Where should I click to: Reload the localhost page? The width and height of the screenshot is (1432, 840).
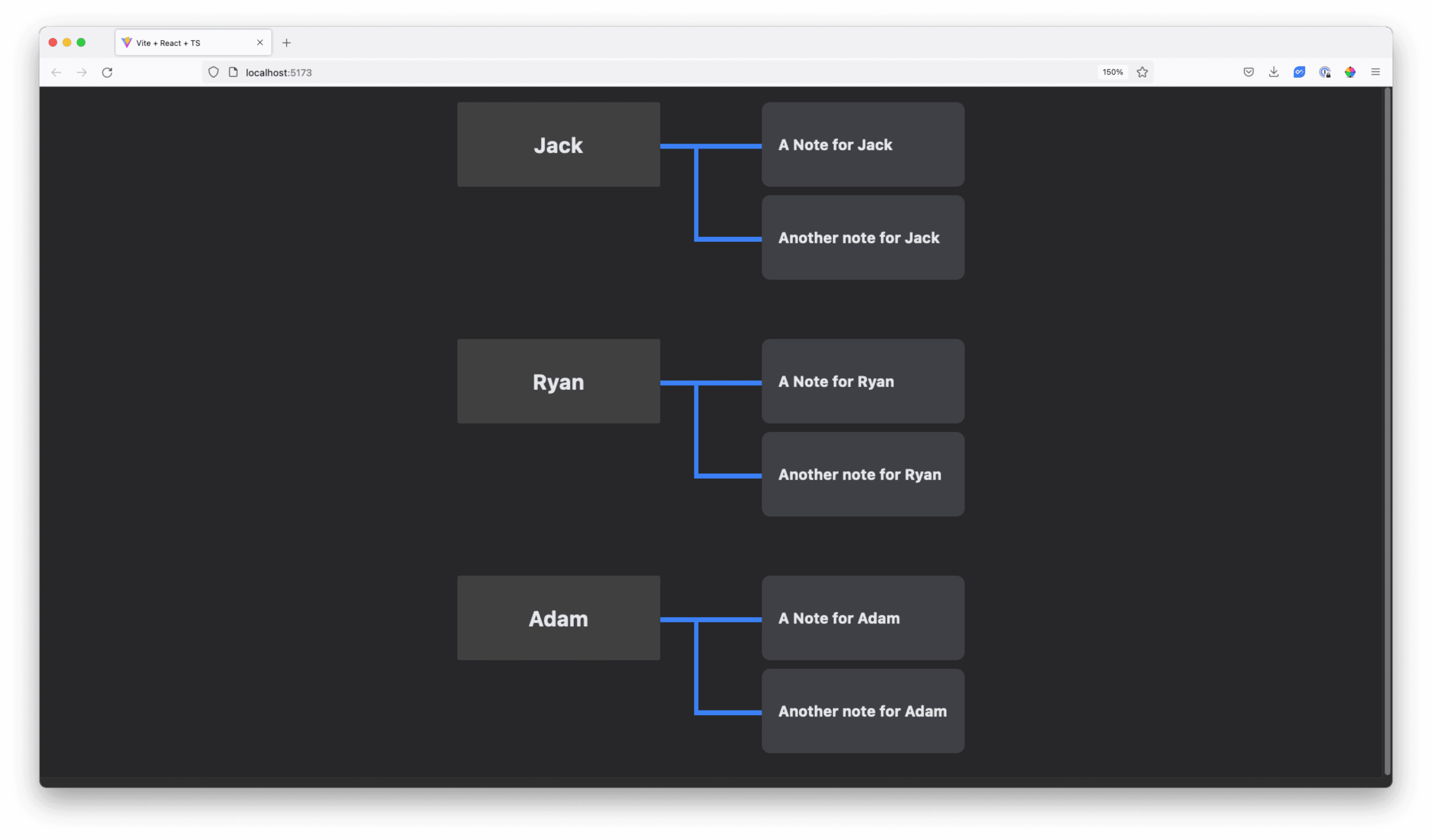(x=107, y=72)
